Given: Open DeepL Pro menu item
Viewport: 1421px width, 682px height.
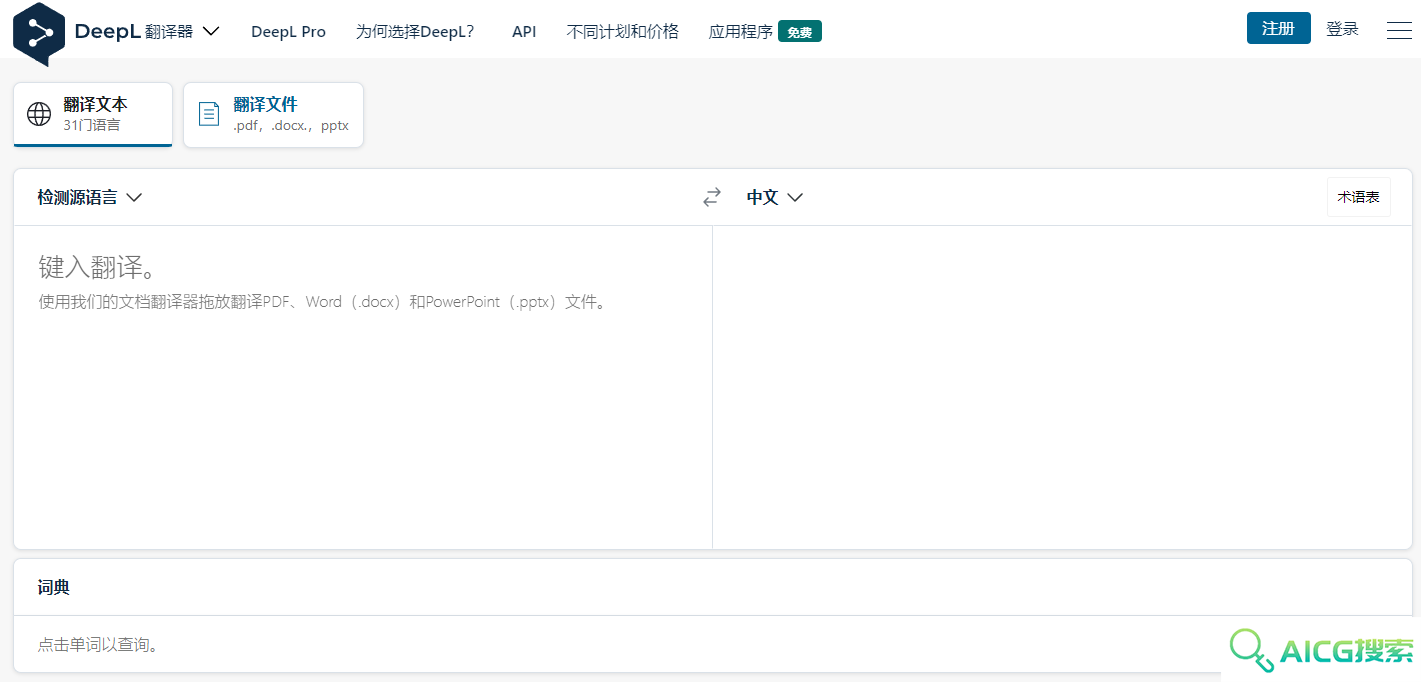Looking at the screenshot, I should click(x=288, y=31).
